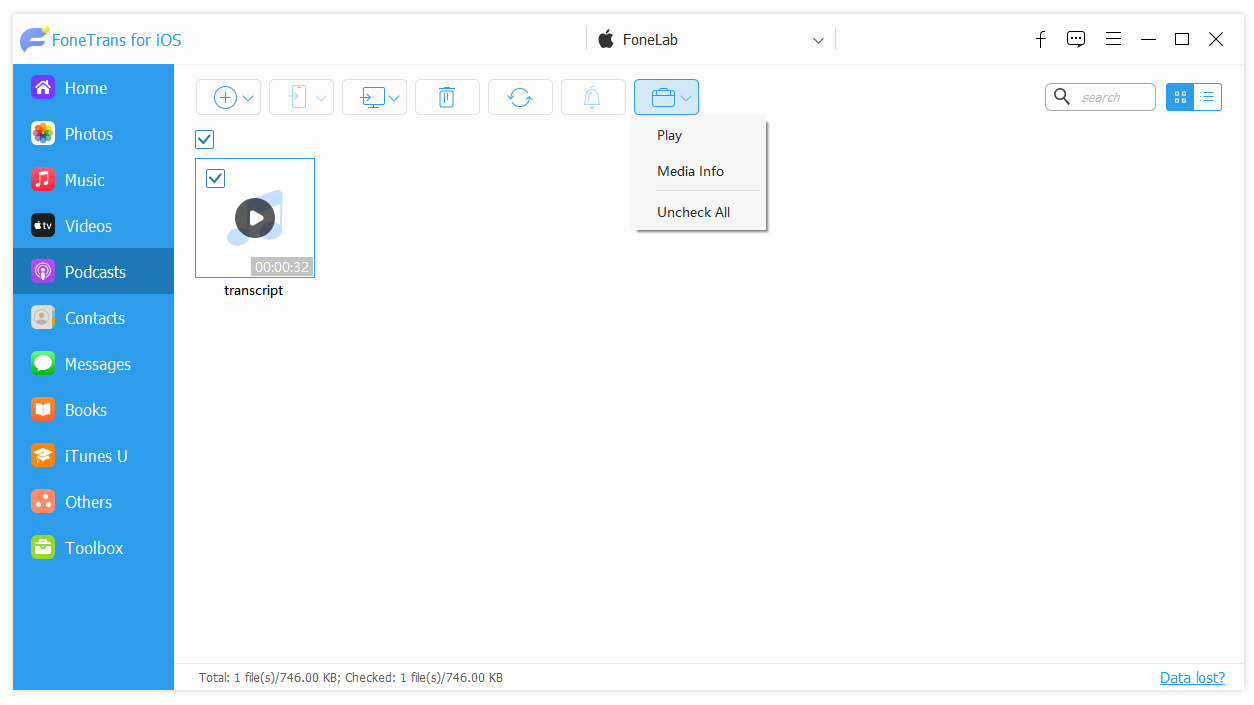Click the magnifier search icon
Screen dimensions: 1254x705
(1062, 97)
